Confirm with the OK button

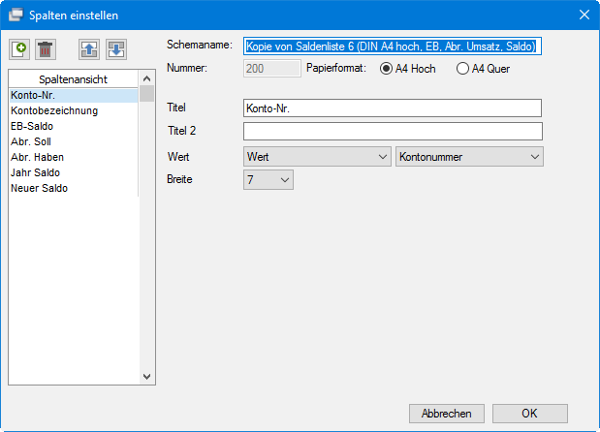530,414
